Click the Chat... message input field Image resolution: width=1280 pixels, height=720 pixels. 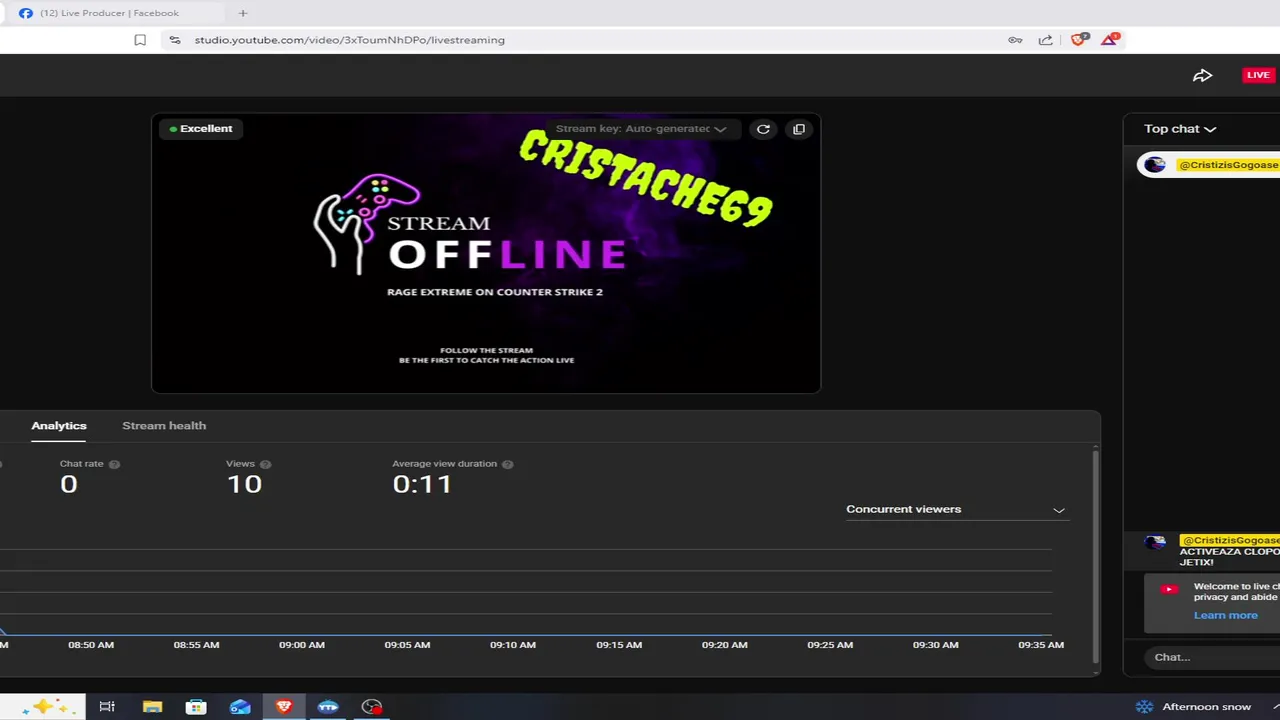(x=1214, y=657)
